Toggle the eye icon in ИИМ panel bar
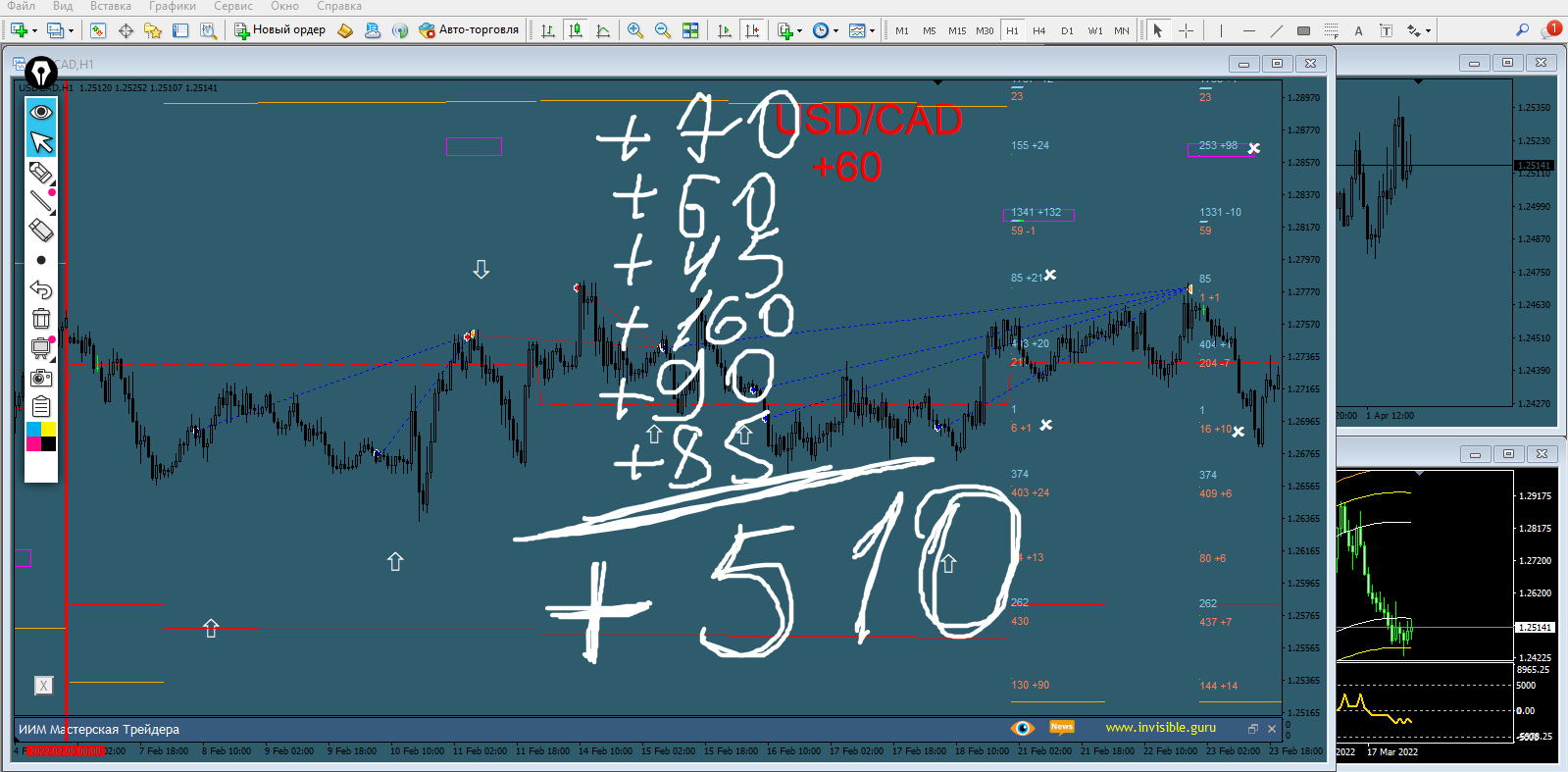This screenshot has width=1568, height=772. coord(1023,728)
